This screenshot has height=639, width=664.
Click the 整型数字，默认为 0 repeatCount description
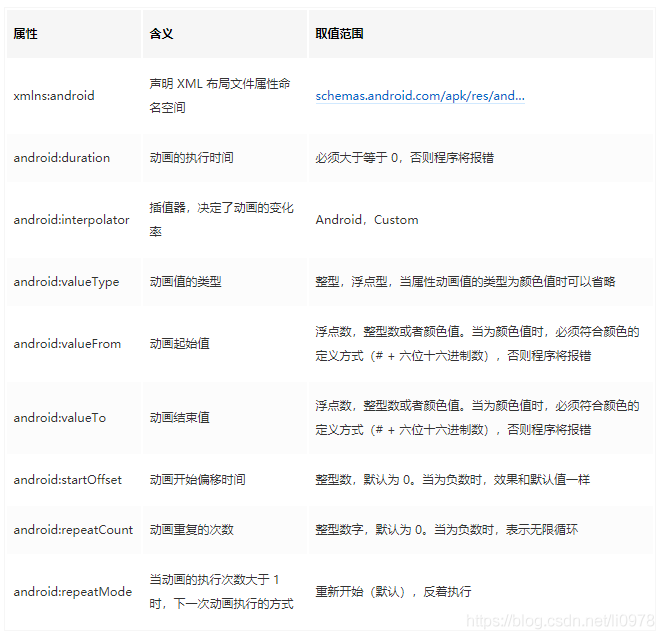click(446, 529)
